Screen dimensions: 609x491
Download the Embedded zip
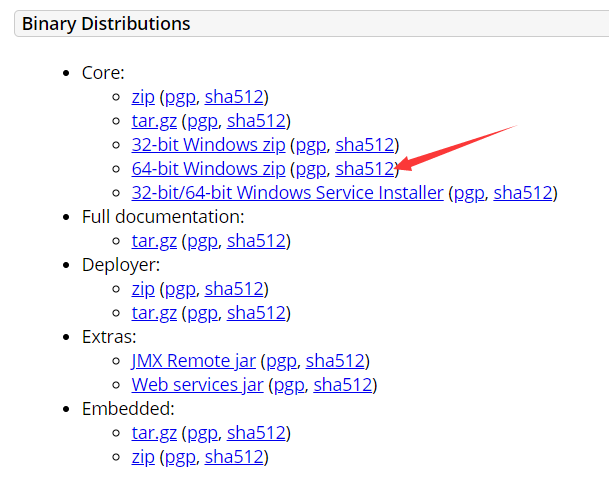point(143,457)
